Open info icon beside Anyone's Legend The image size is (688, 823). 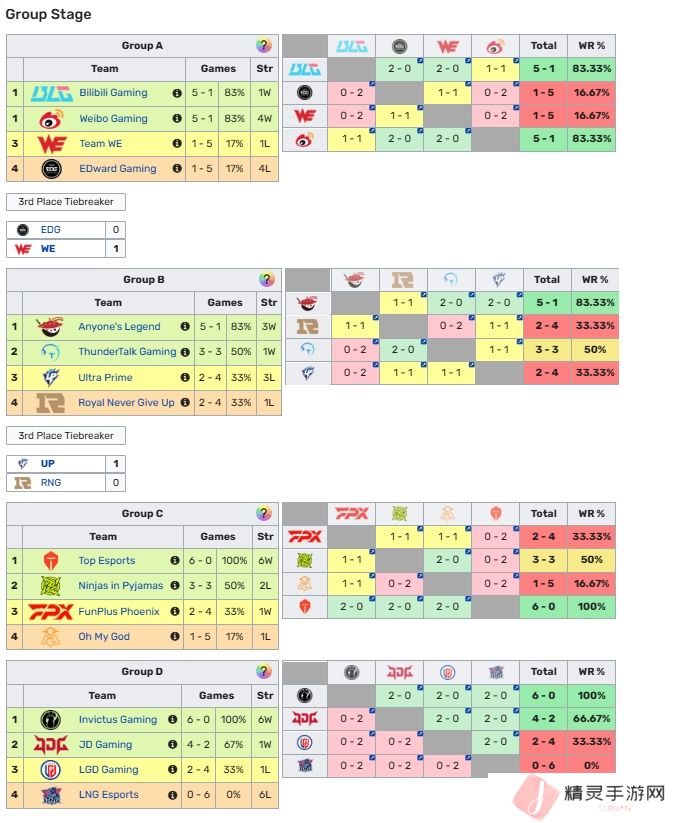coord(185,327)
